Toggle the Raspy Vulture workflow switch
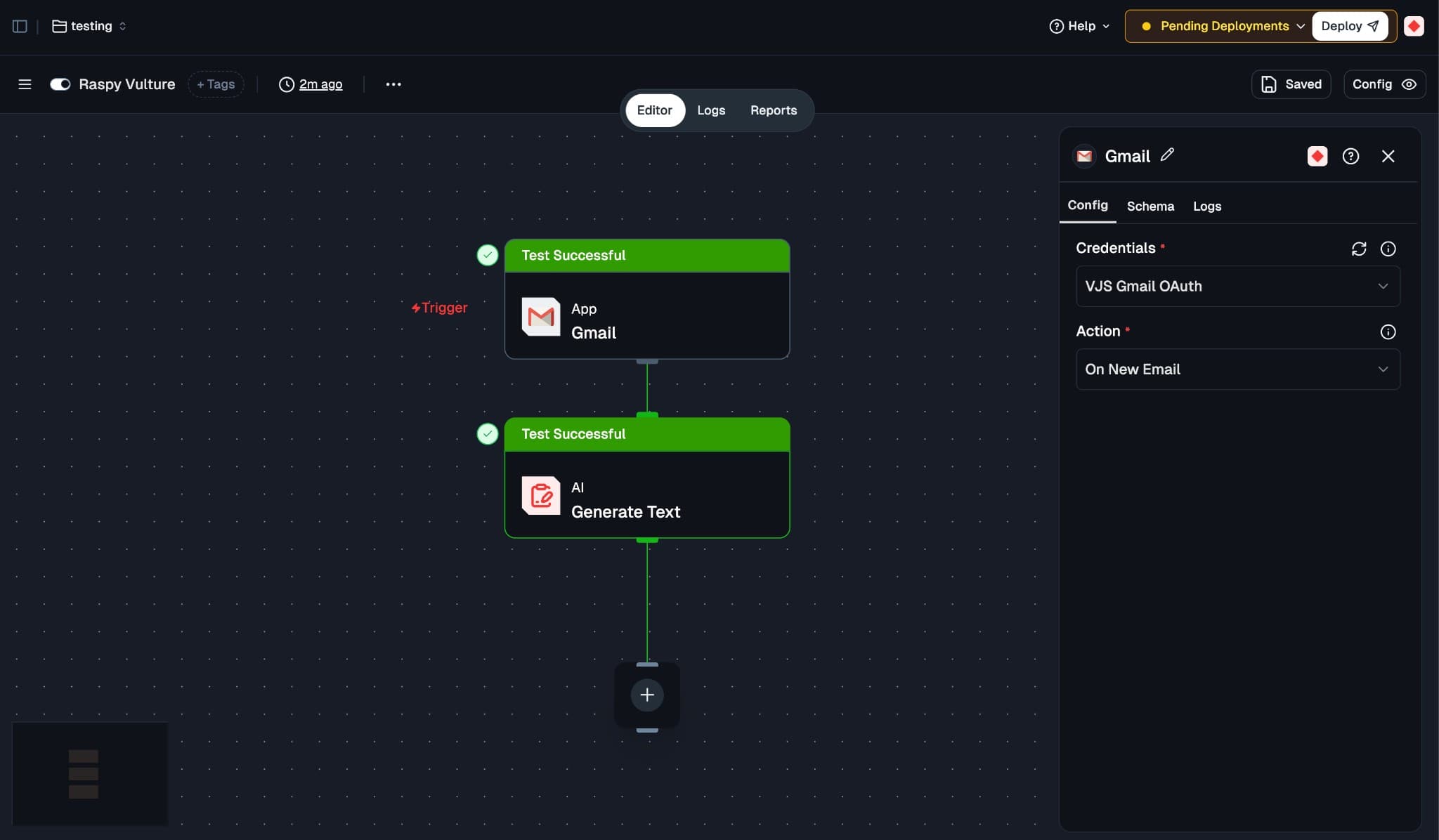The height and width of the screenshot is (840, 1439). click(60, 84)
